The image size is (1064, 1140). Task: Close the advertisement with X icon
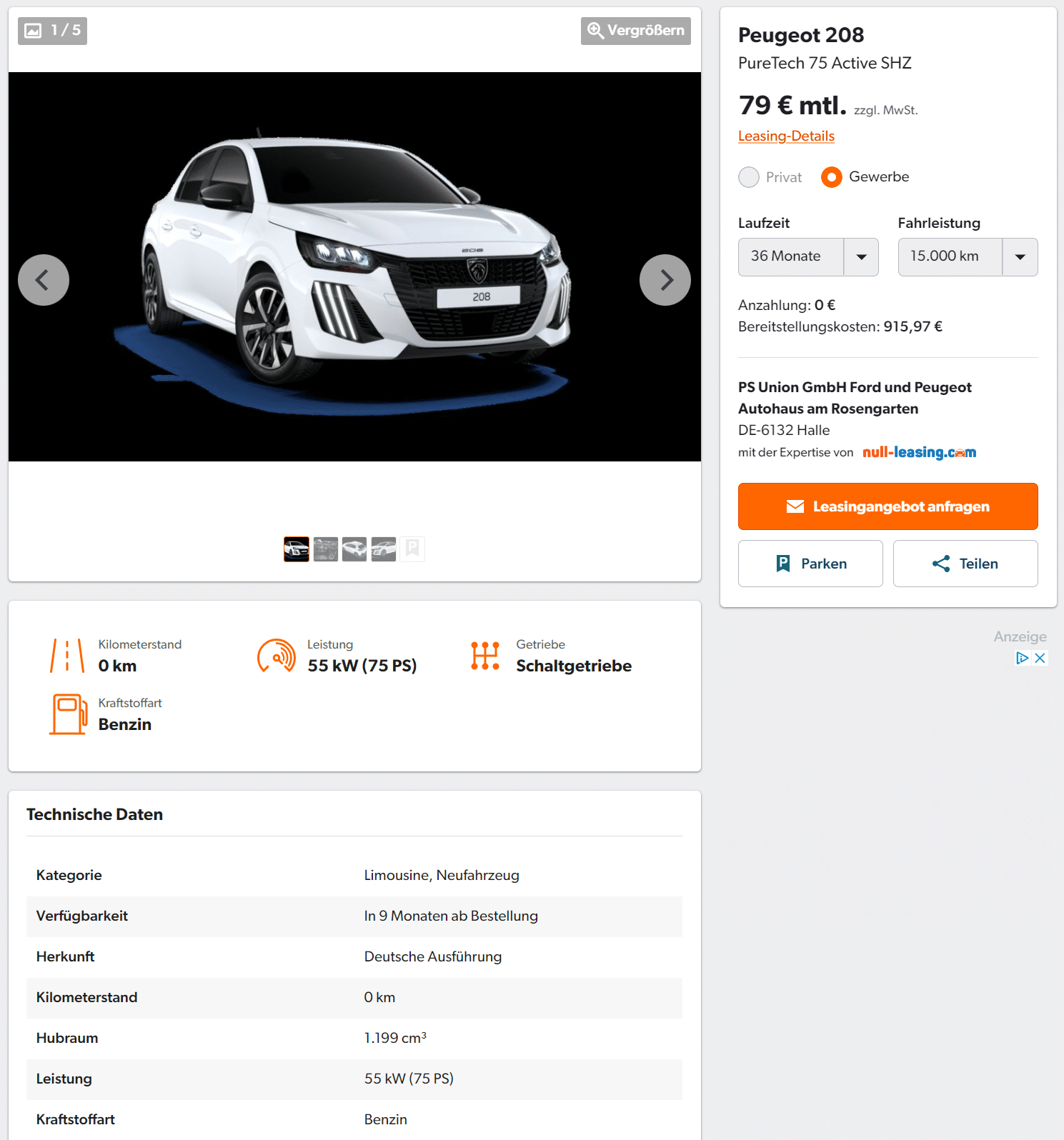[x=1040, y=658]
